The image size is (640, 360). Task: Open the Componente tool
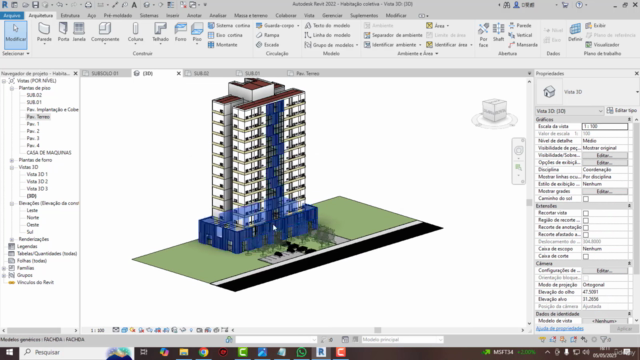105,33
